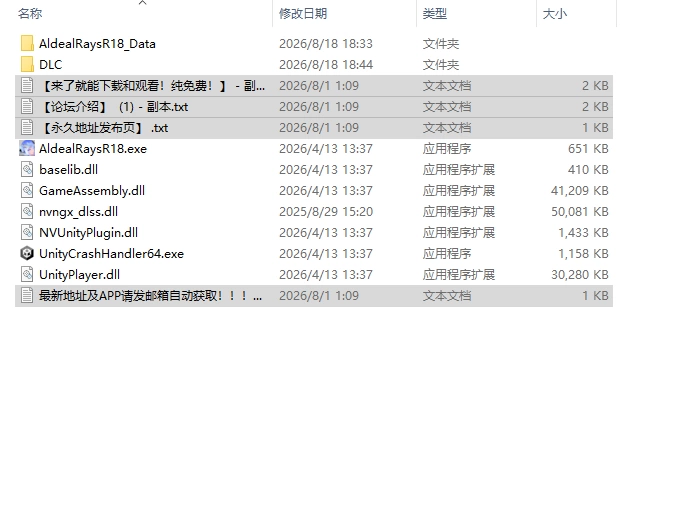Click text file icon for 【论坛介绍】 (1) - 副本.txt
Viewport: 688px width, 506px height.
pyautogui.click(x=27, y=107)
